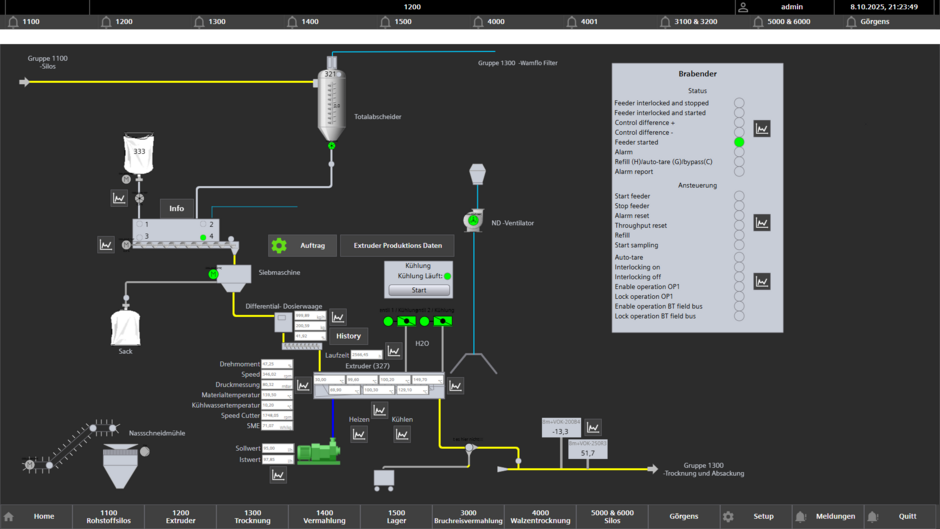Image resolution: width=940 pixels, height=529 pixels.
Task: Click the trend icon below Heizen label
Action: coord(359,434)
